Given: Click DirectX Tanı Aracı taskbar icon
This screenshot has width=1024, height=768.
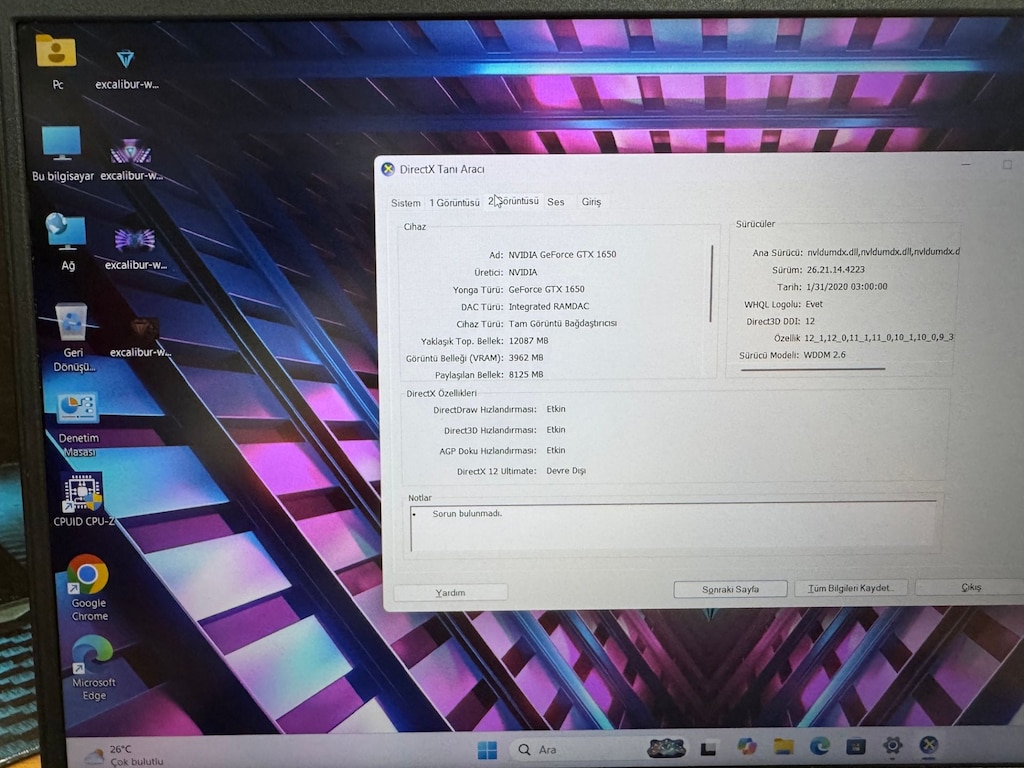Looking at the screenshot, I should click(x=929, y=744).
